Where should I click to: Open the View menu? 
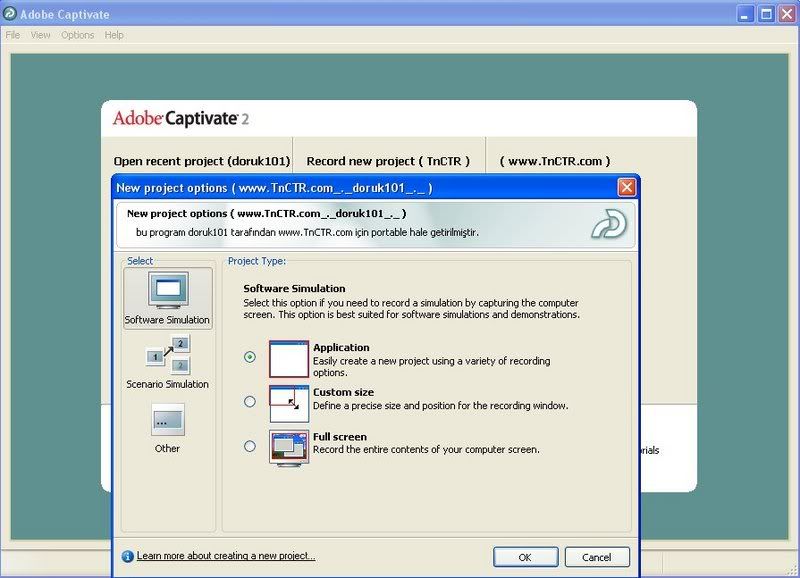click(40, 35)
